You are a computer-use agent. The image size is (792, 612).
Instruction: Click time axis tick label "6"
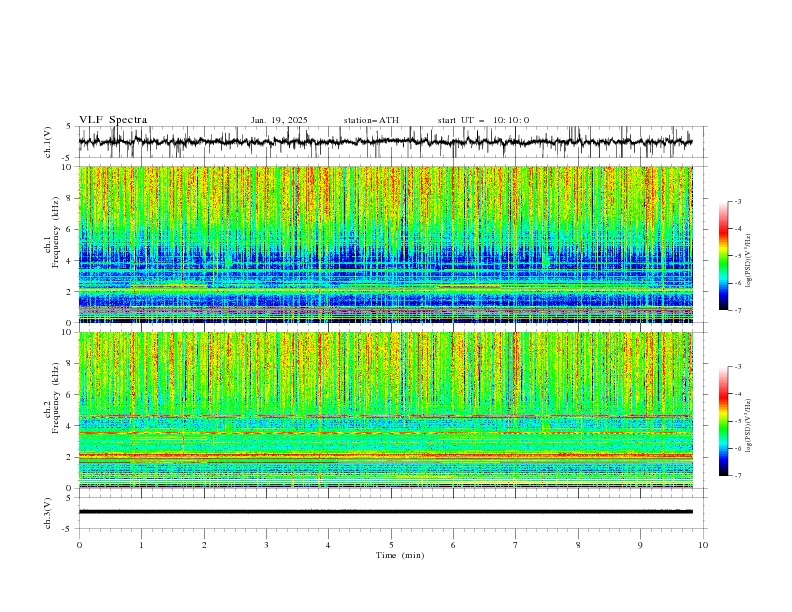[453, 545]
